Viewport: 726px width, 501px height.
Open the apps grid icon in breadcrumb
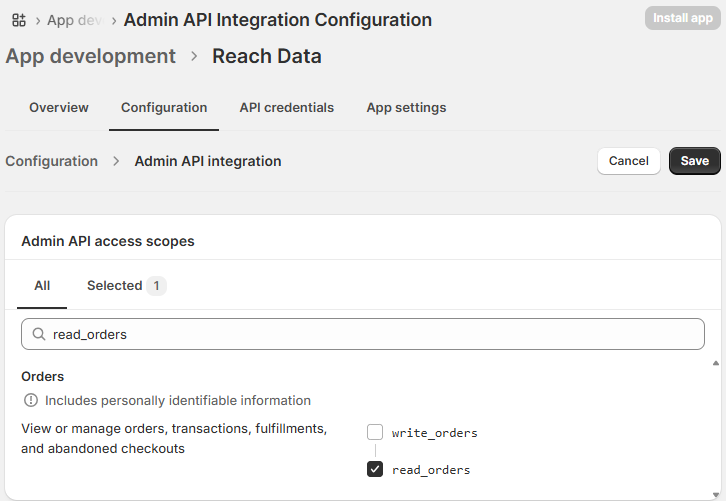pyautogui.click(x=19, y=20)
